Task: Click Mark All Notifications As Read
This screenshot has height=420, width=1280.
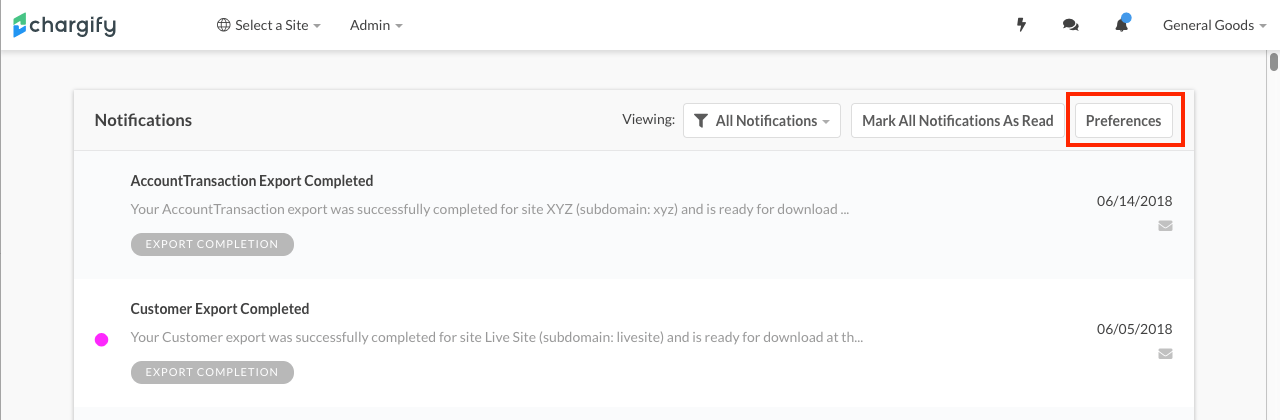Action: click(x=957, y=121)
